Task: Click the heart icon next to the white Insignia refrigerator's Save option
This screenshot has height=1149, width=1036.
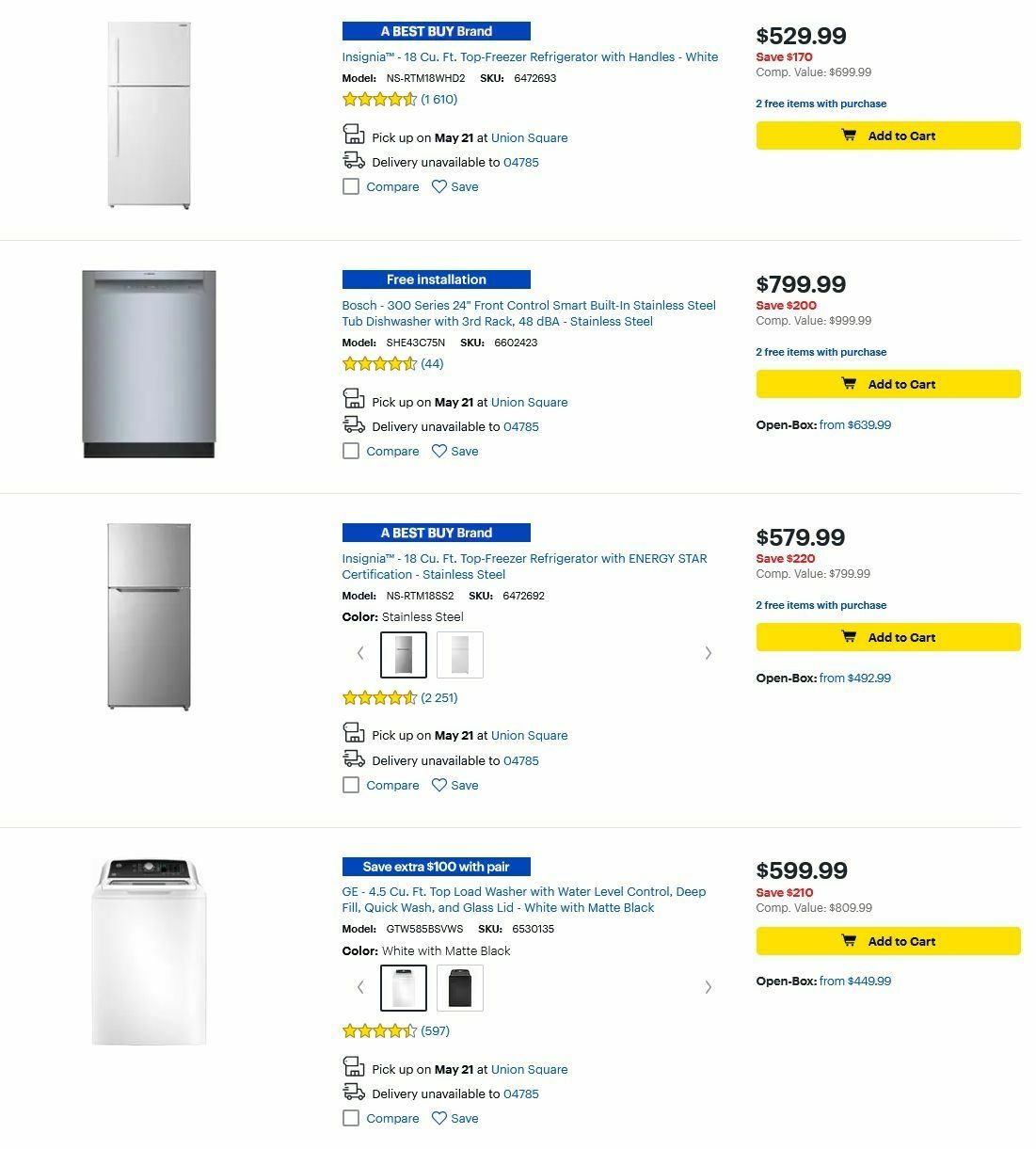Action: coord(438,186)
